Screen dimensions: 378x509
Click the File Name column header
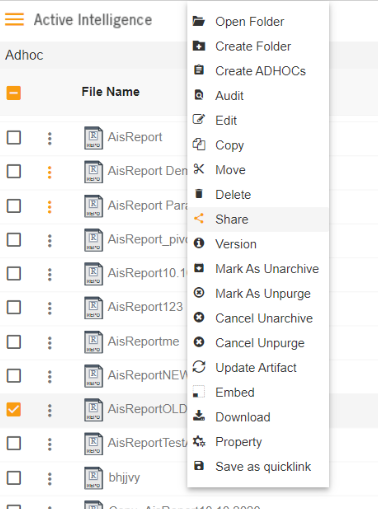[111, 92]
